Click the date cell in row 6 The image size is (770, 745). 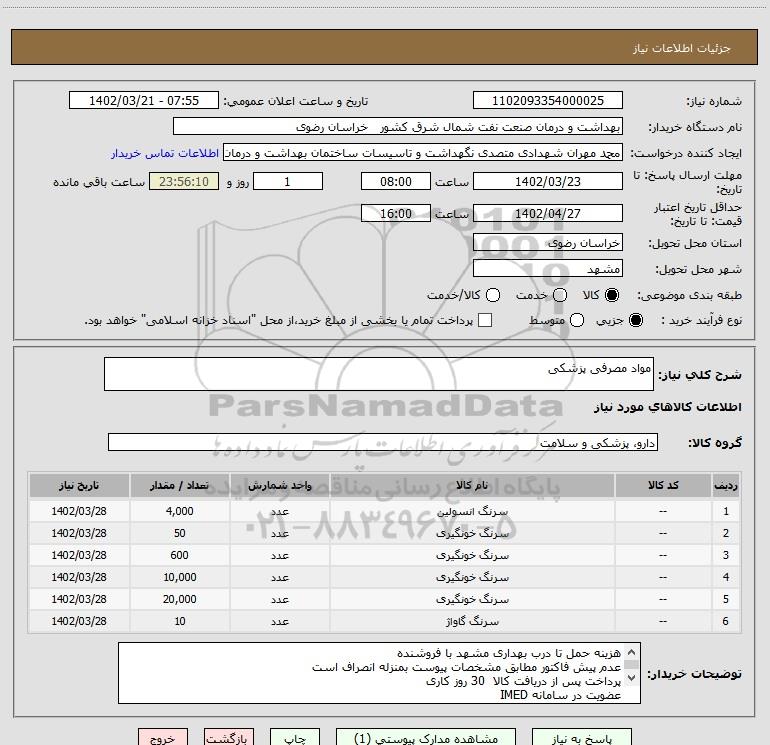coord(79,622)
